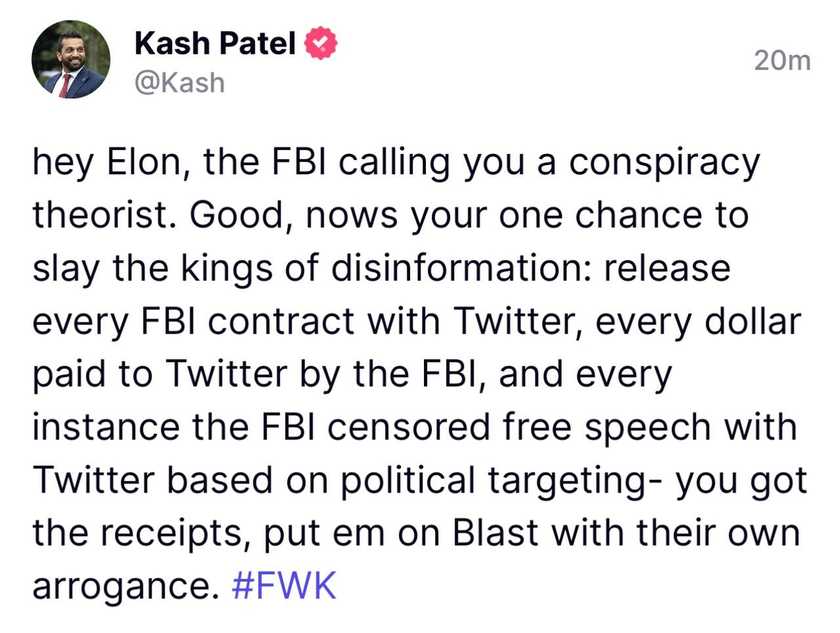The height and width of the screenshot is (633, 840).
Task: Click the red verified badge icon
Action: tap(321, 43)
